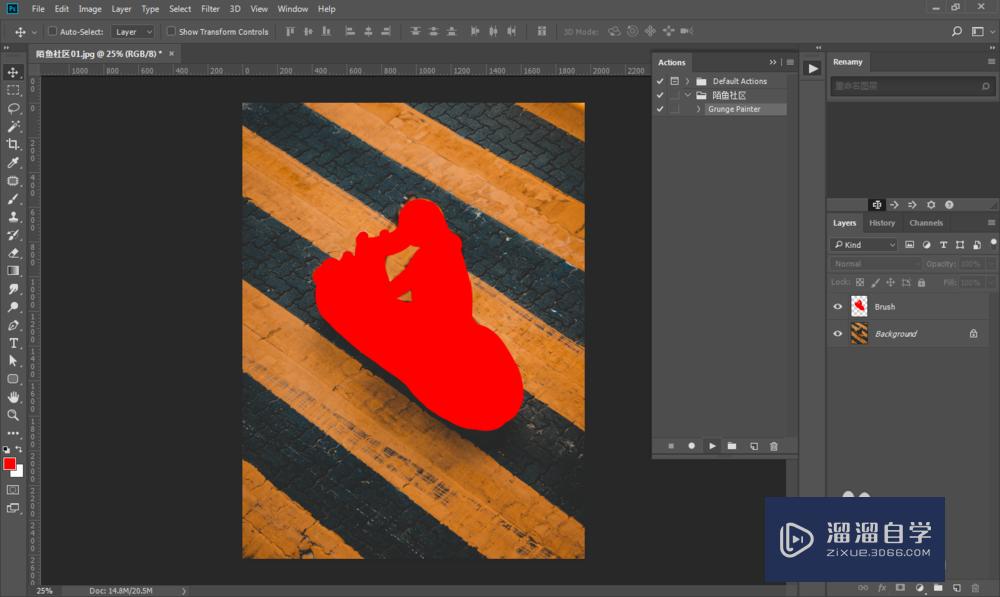Open the Auto-Select Layer dropdown

[133, 31]
